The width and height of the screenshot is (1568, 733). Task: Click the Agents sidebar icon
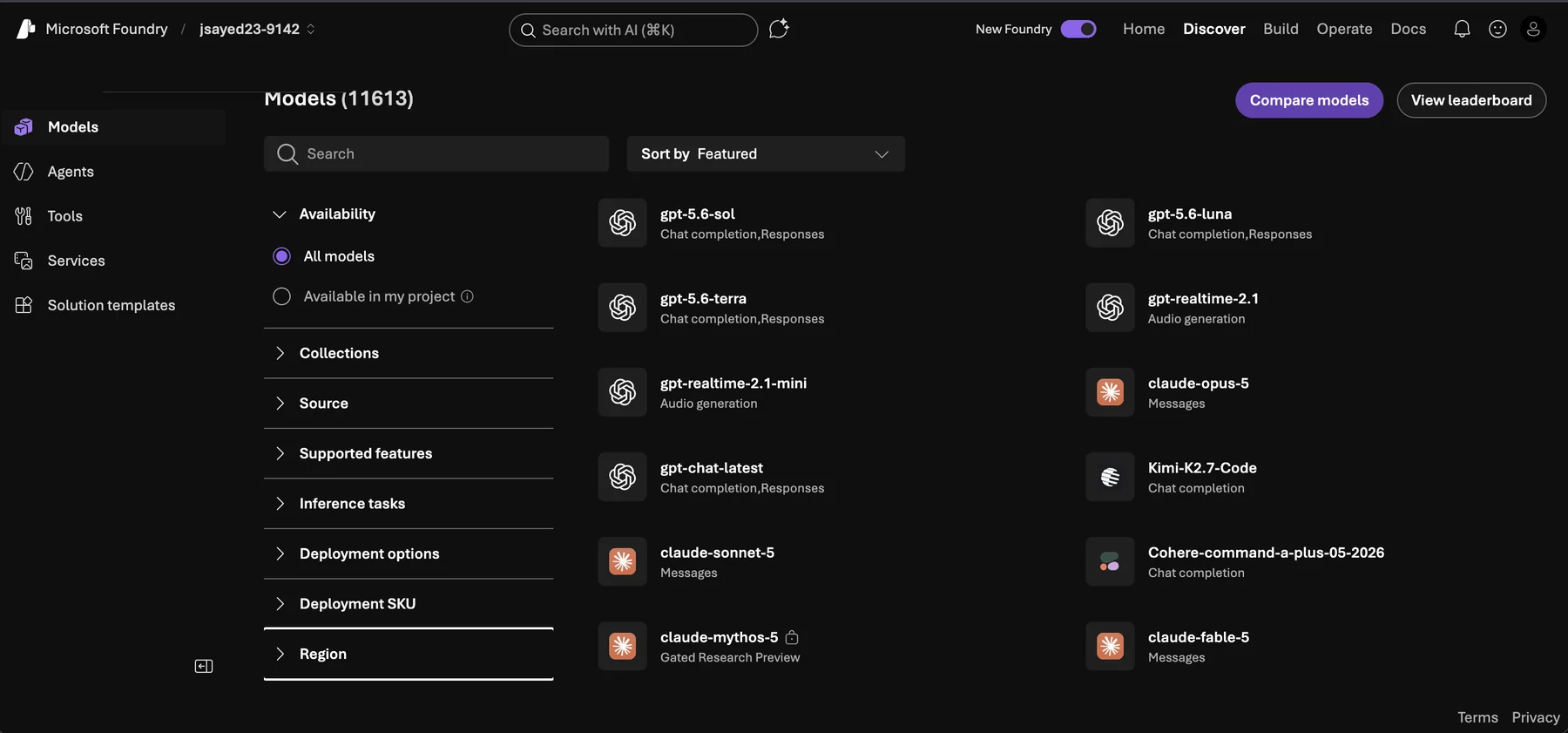24,172
